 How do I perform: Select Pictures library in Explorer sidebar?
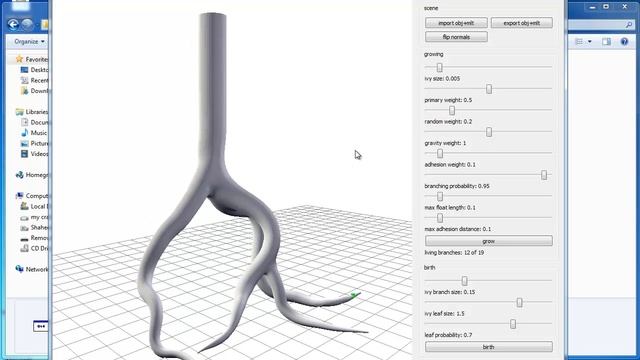click(34, 143)
